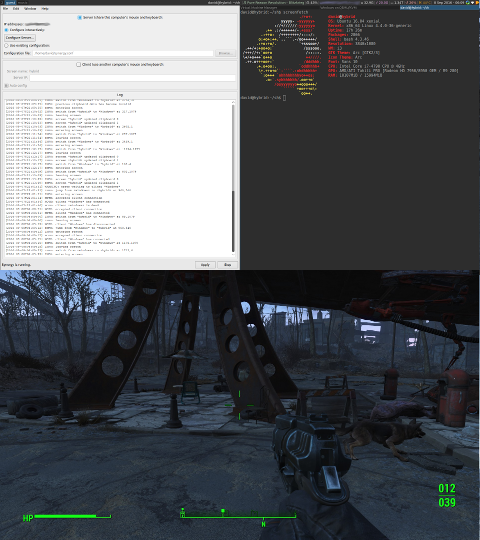Click the orange tray icon at the panel's far right
The width and height of the screenshot is (480, 540).
pos(477,2)
